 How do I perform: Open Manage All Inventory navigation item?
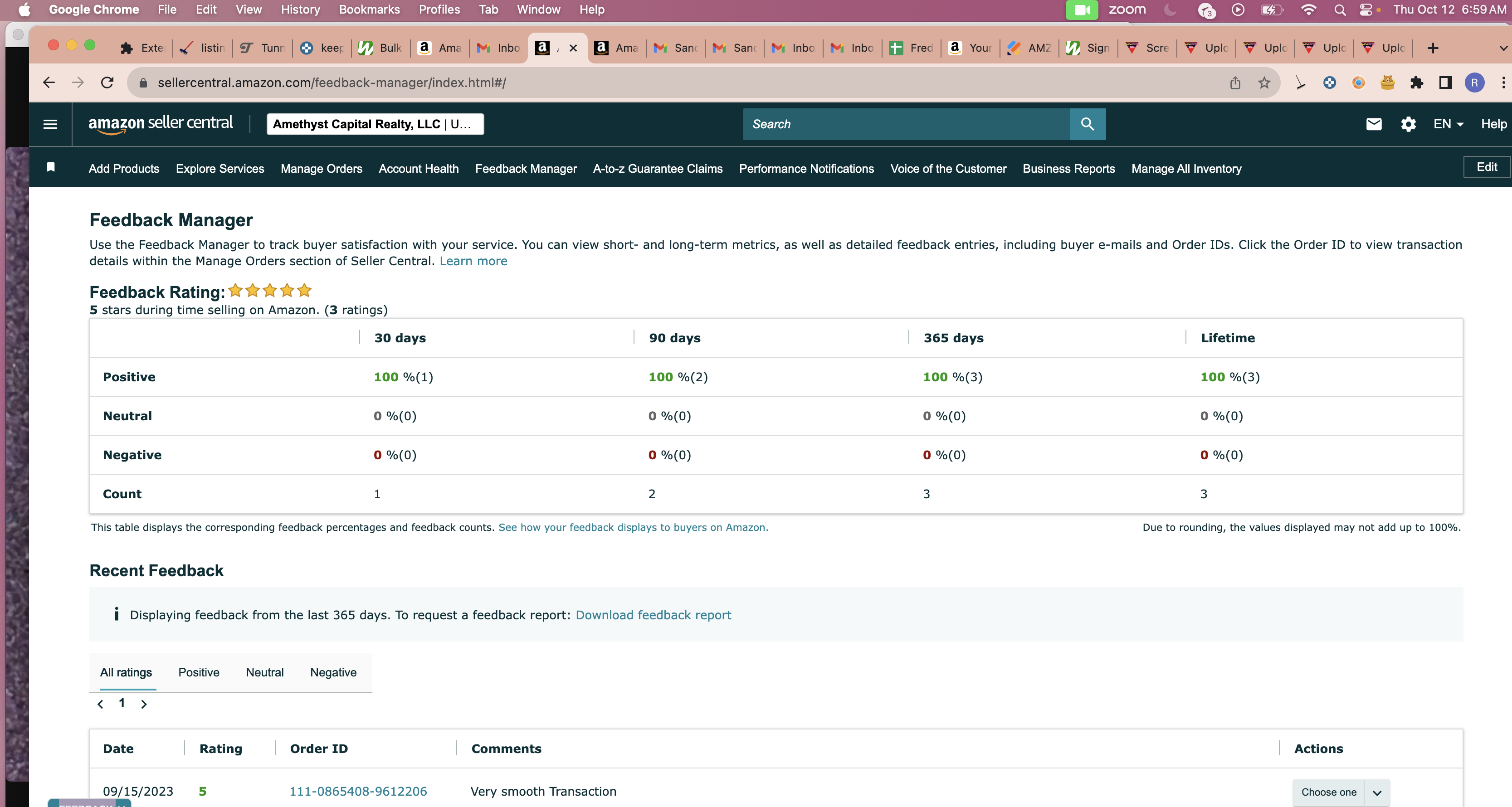pyautogui.click(x=1186, y=169)
